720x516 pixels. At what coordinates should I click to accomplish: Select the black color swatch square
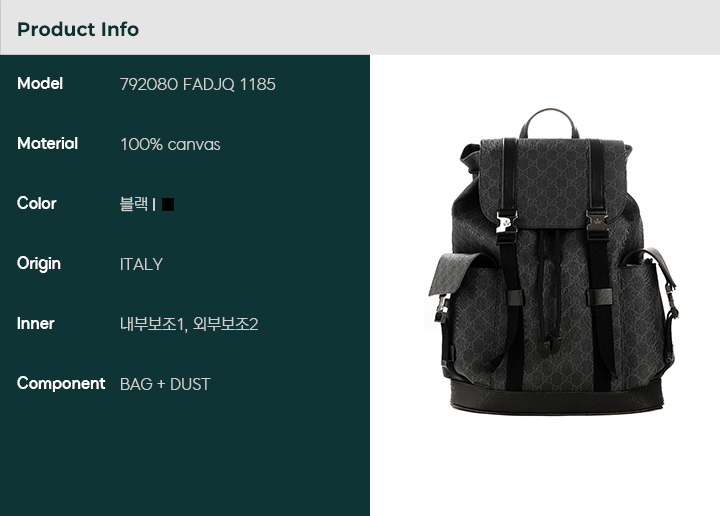[x=168, y=204]
